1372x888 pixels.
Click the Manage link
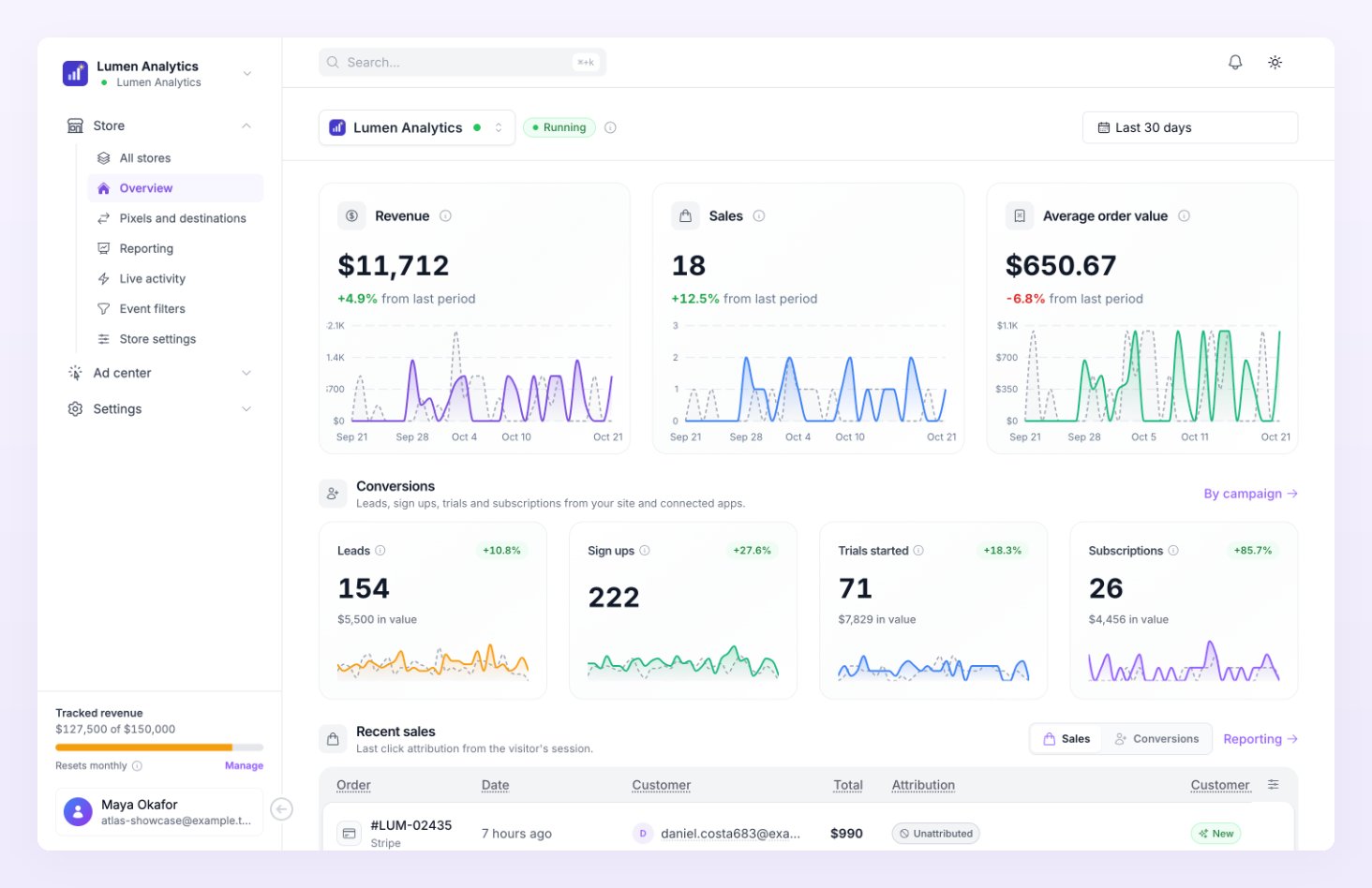click(244, 766)
